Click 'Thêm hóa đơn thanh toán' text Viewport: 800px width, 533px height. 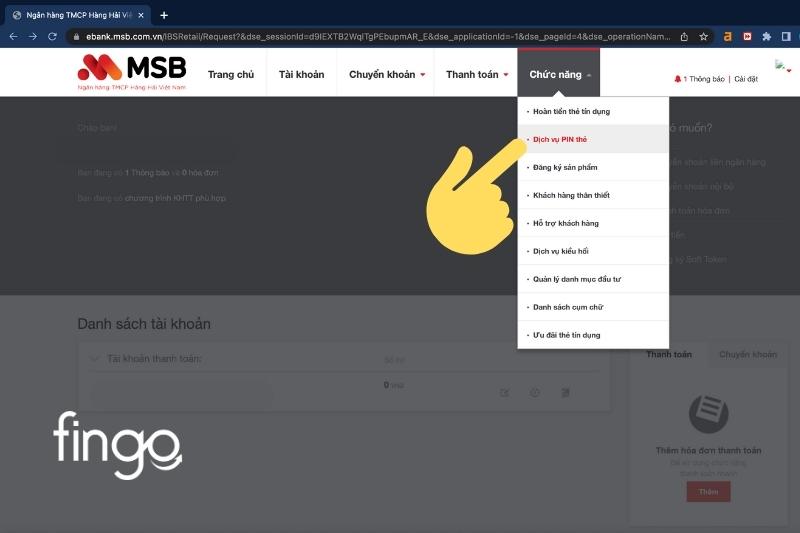(x=708, y=450)
